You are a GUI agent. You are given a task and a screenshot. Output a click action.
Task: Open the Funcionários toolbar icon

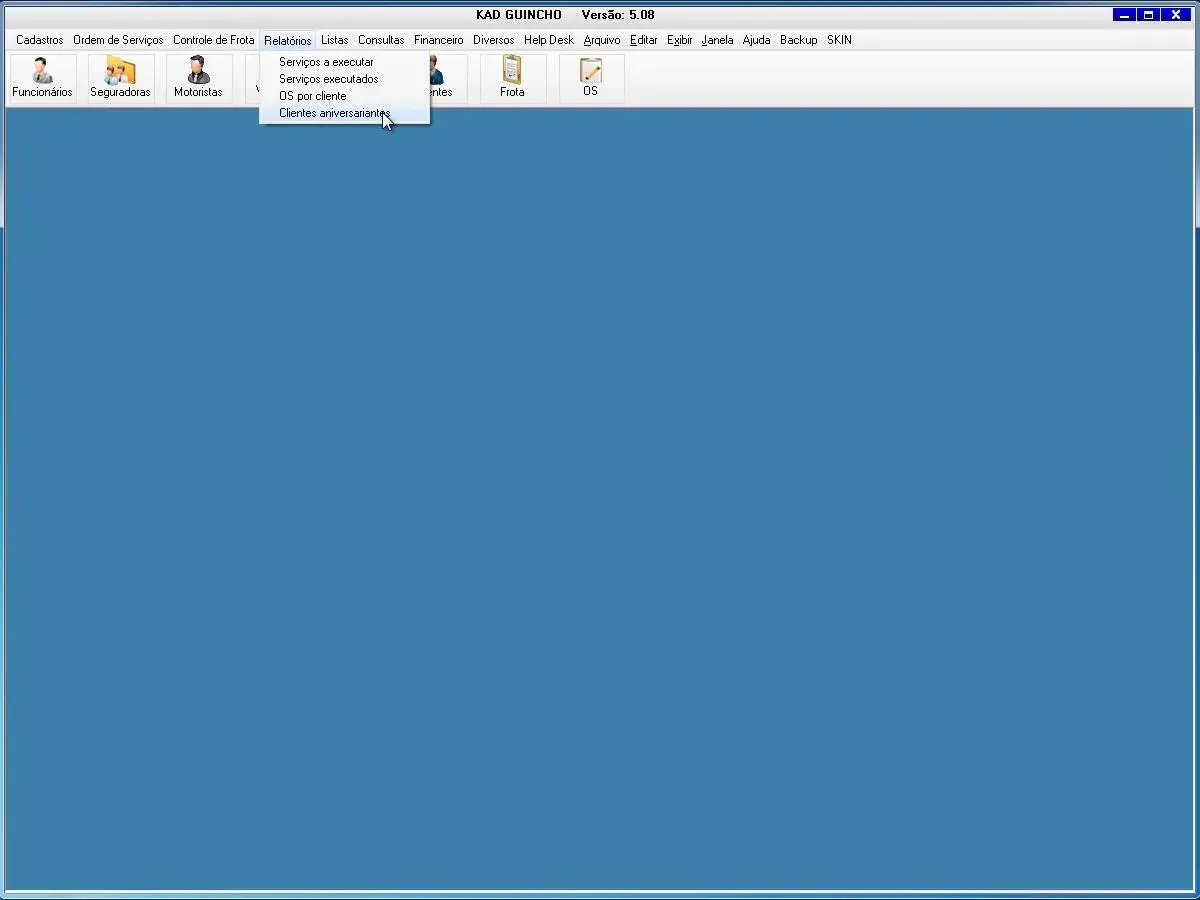pos(42,78)
